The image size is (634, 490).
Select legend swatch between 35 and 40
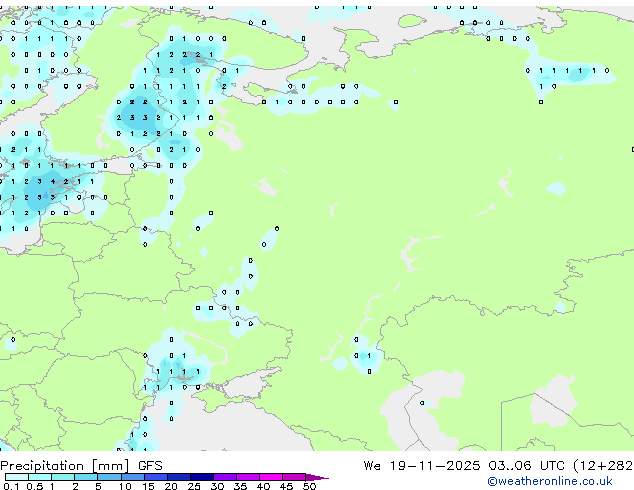[x=248, y=477]
